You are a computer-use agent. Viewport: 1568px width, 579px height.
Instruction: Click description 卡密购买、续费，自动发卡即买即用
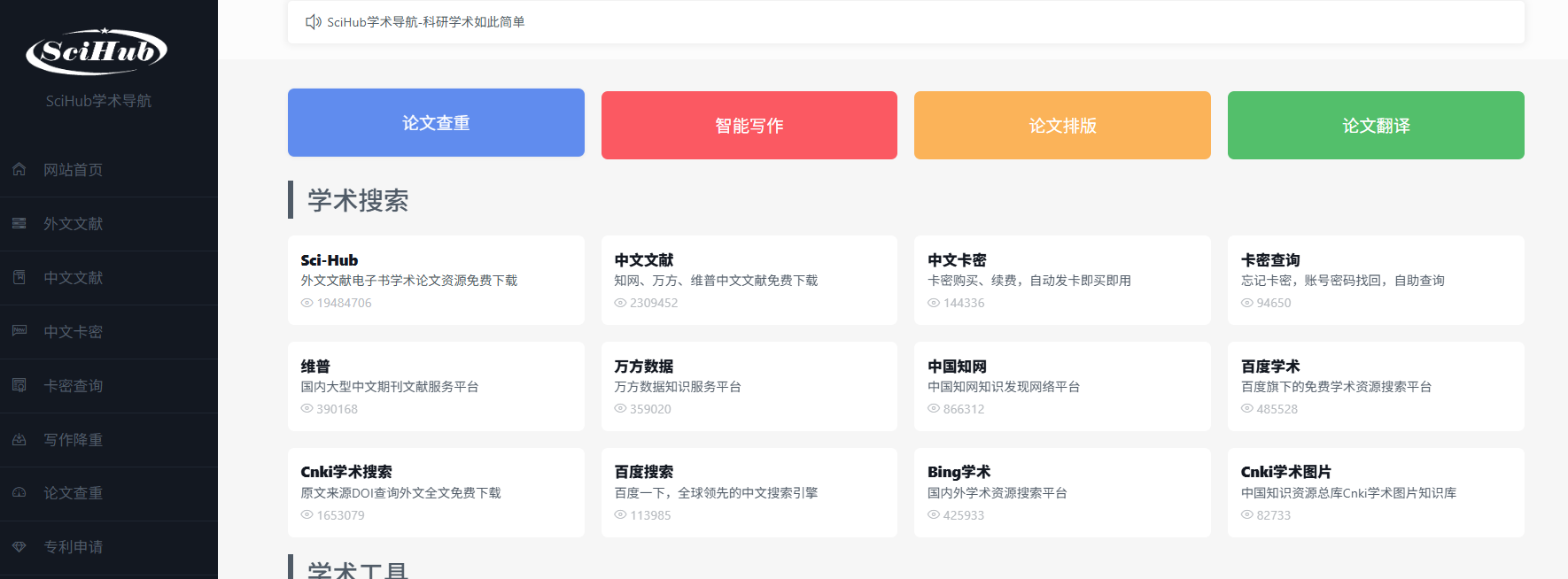pos(1029,281)
